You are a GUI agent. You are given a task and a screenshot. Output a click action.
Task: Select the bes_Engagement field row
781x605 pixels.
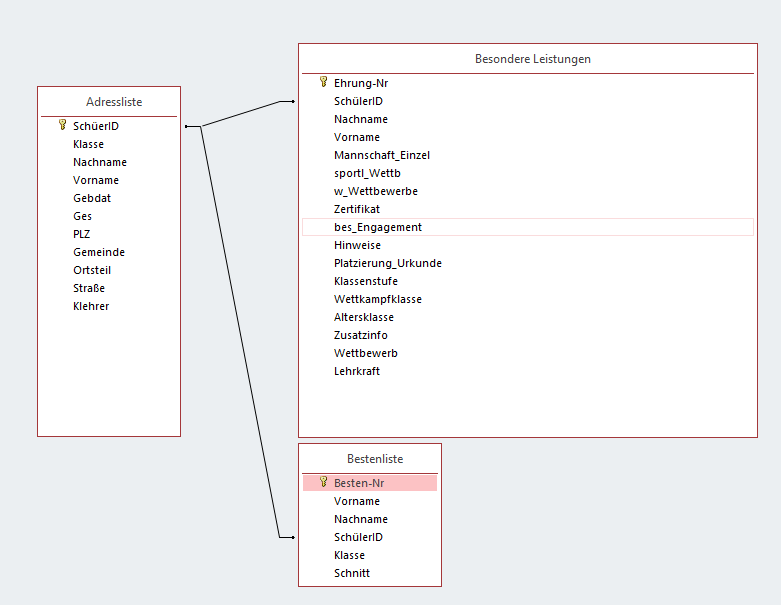[x=378, y=227]
